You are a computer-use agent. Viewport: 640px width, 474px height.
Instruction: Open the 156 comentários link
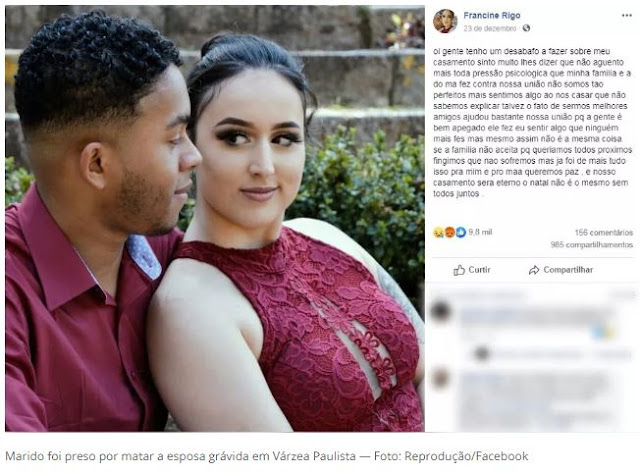coord(604,233)
